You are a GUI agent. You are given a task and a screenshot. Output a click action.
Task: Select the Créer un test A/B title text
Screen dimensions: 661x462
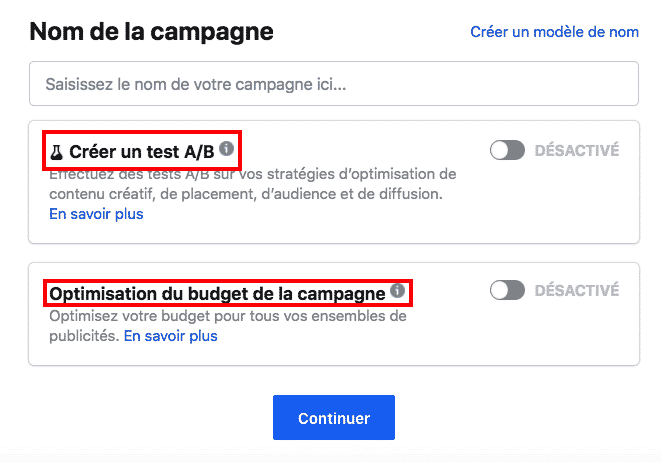(x=142, y=152)
